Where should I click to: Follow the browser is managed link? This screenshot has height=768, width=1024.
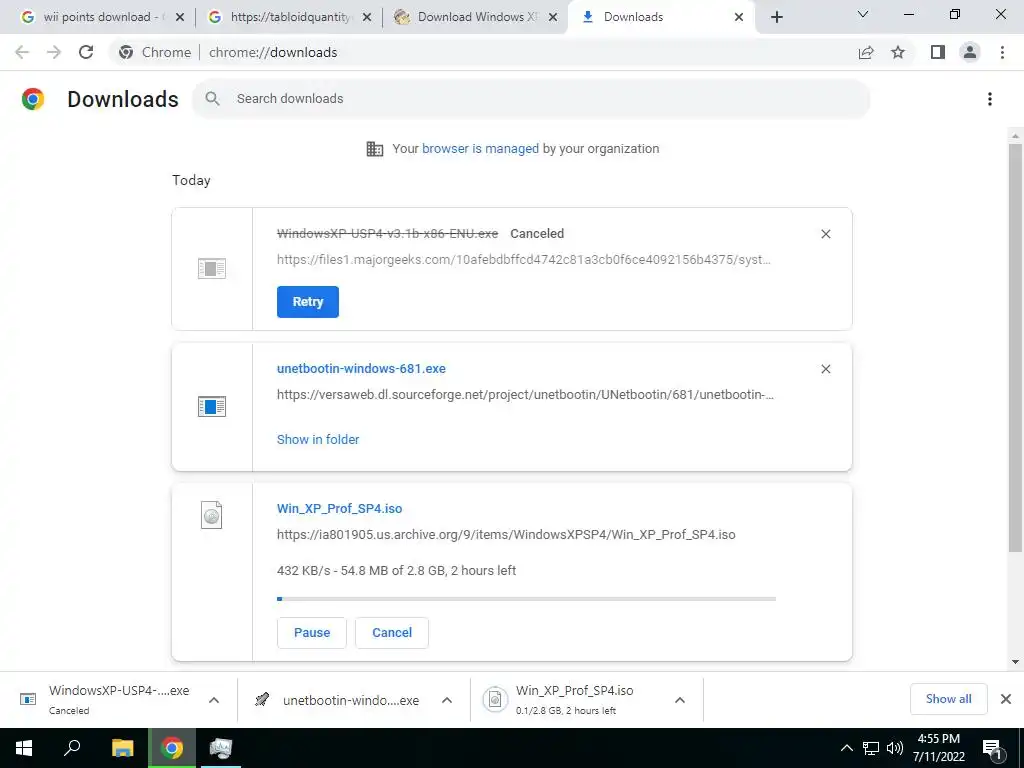coord(480,149)
